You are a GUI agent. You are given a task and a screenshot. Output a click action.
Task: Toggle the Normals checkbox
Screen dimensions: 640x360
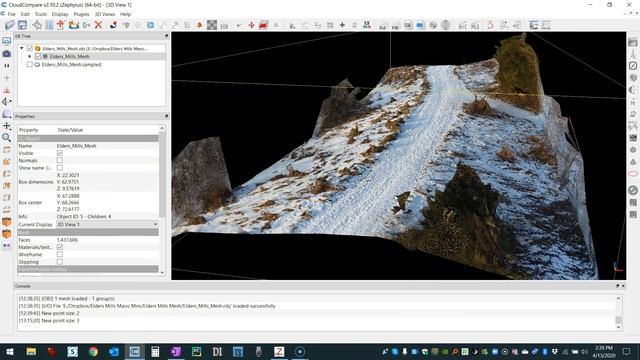click(60, 160)
